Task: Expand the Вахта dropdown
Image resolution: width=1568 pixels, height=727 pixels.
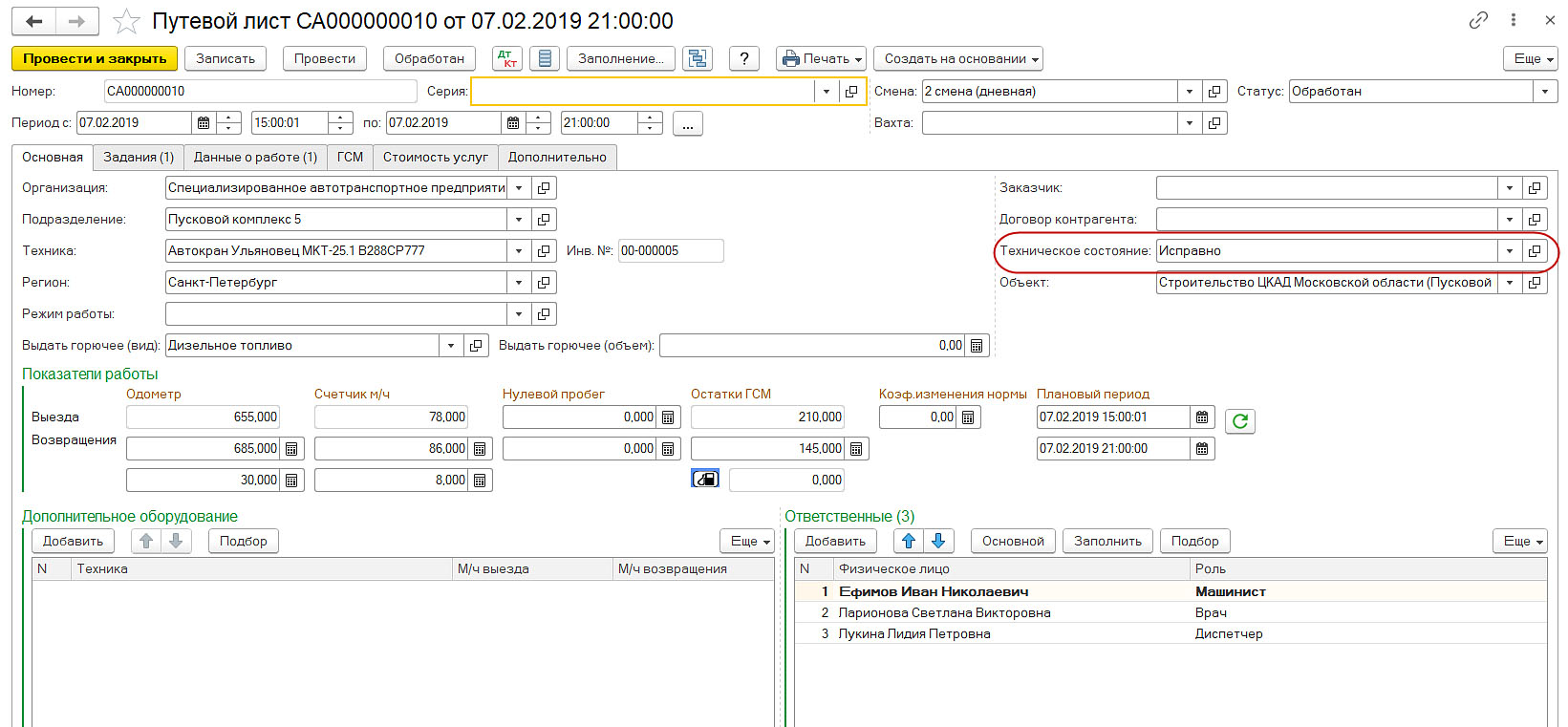Action: 1190,122
